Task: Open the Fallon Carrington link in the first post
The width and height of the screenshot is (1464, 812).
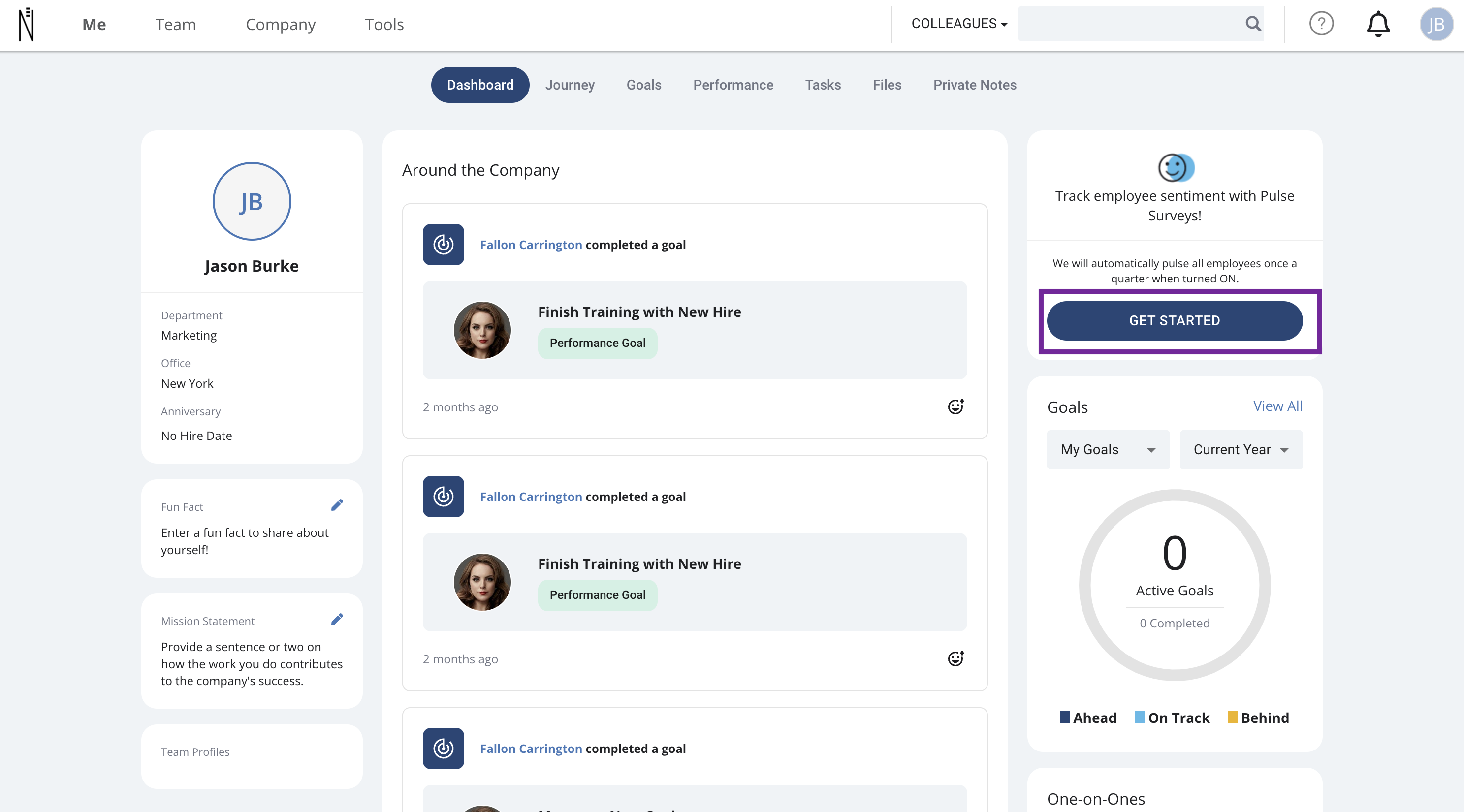Action: coord(531,245)
